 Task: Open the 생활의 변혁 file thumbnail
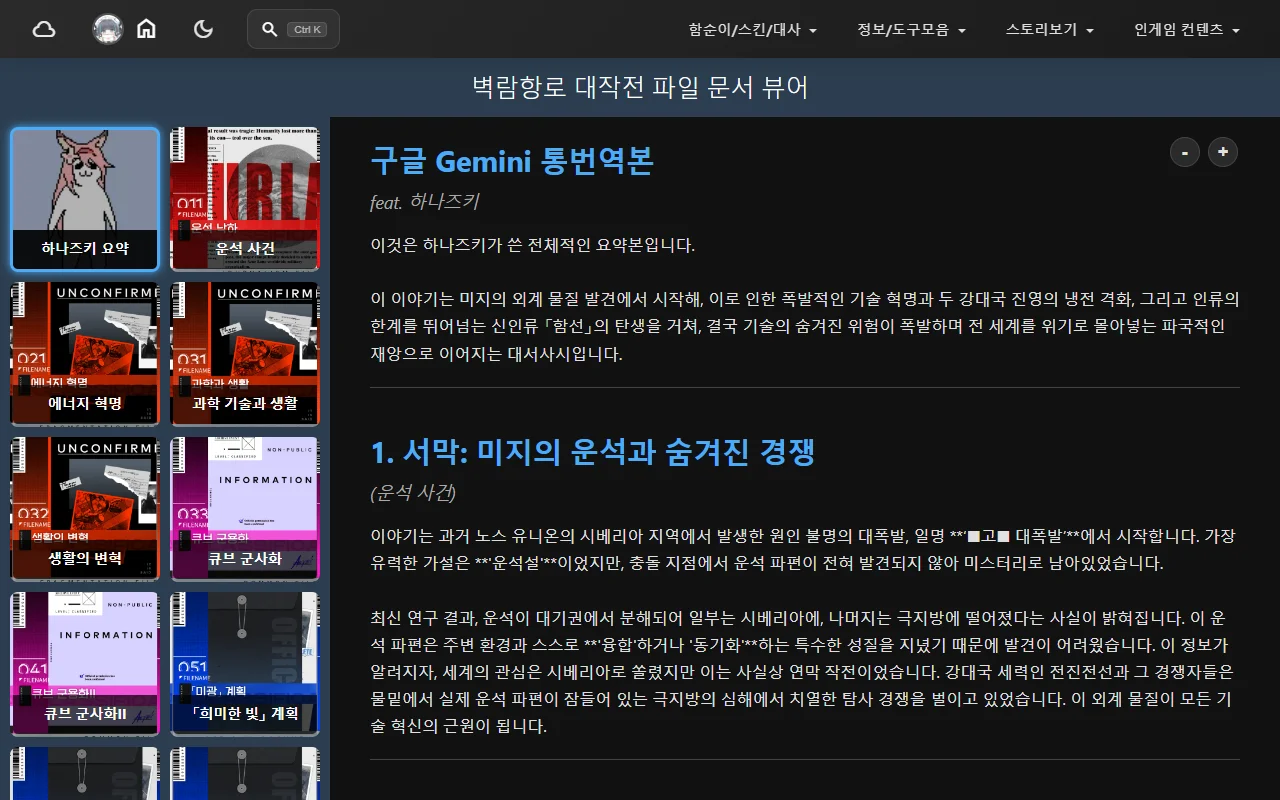coord(85,508)
